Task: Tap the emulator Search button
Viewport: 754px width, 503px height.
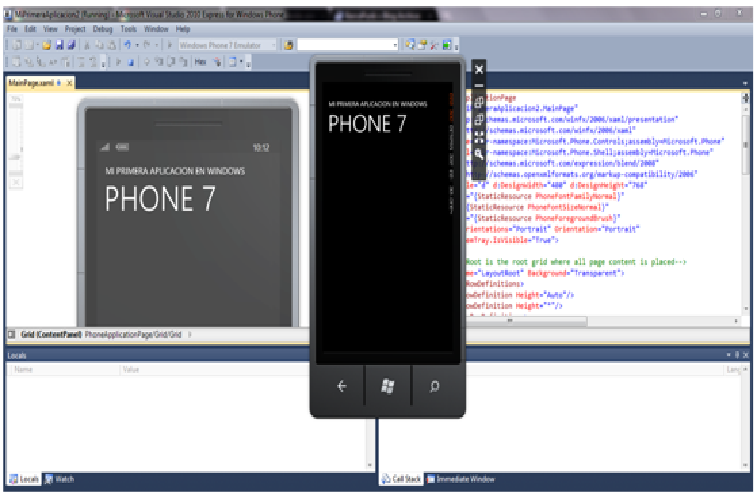Action: (434, 387)
